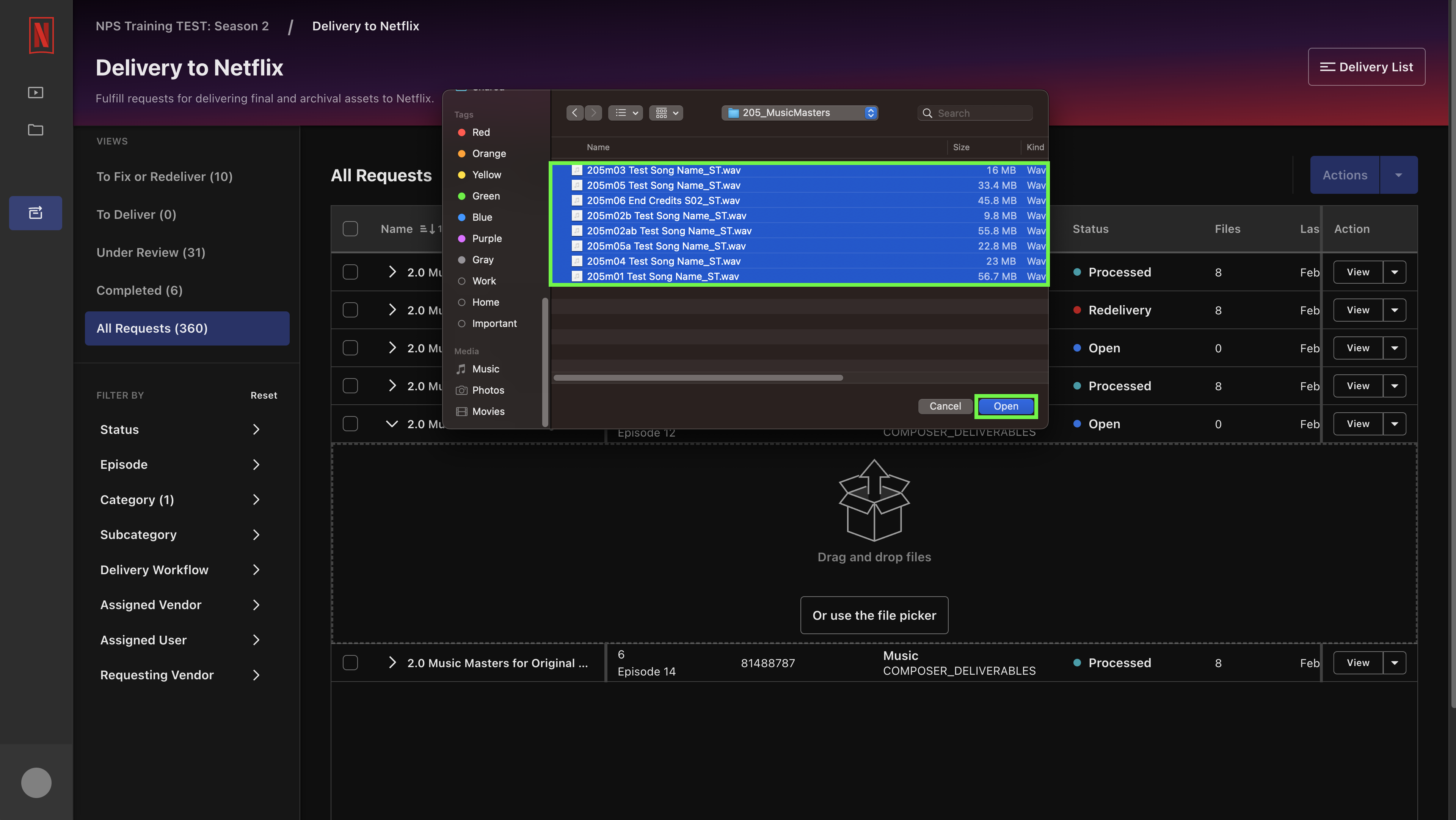
Task: Check the expanded Open row checkbox
Action: [350, 424]
